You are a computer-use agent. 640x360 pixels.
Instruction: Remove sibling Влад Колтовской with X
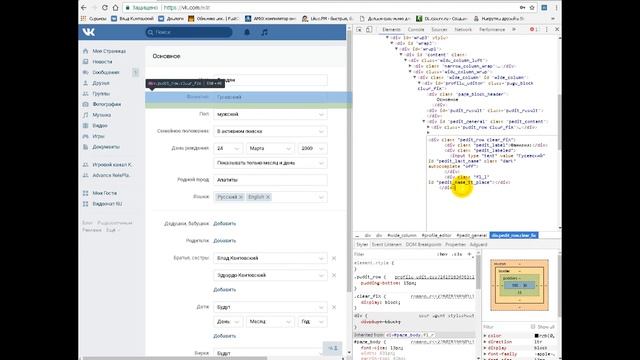click(x=334, y=258)
